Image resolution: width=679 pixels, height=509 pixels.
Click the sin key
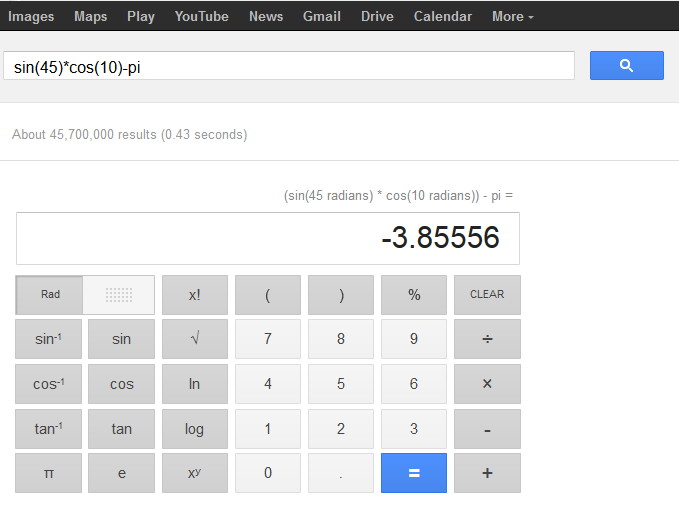coord(121,339)
